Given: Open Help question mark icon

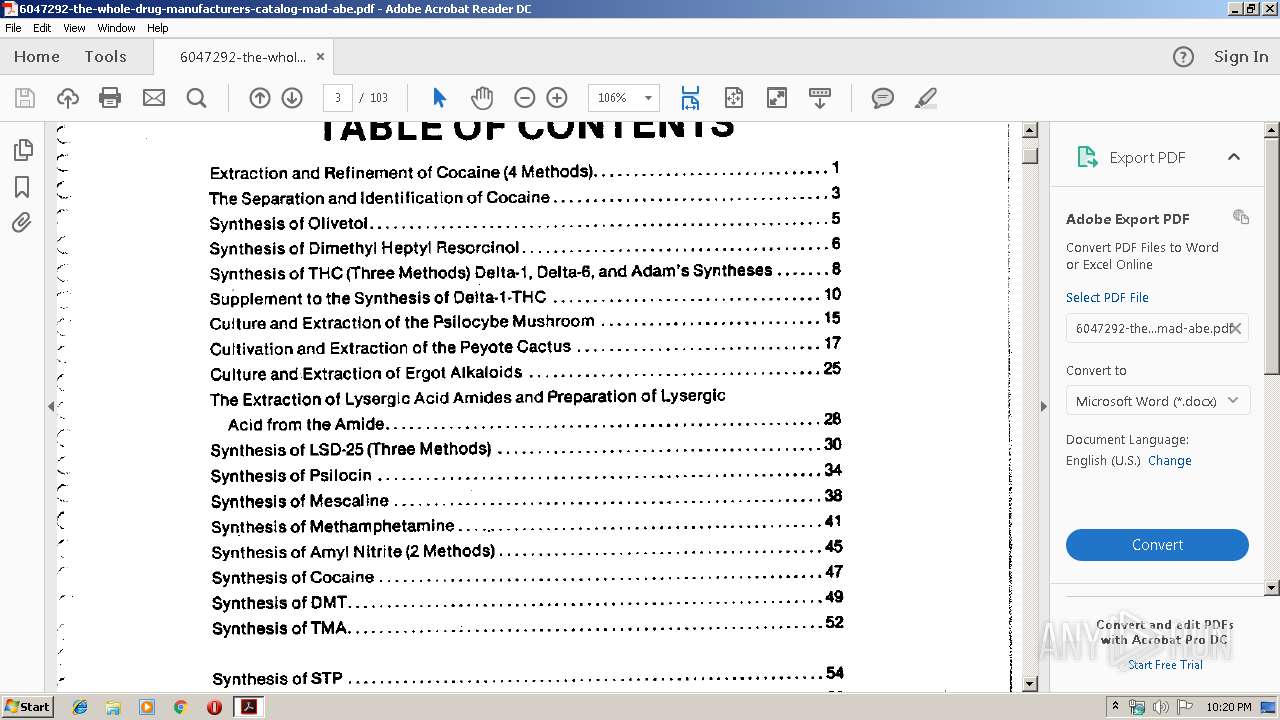Looking at the screenshot, I should pos(1183,57).
